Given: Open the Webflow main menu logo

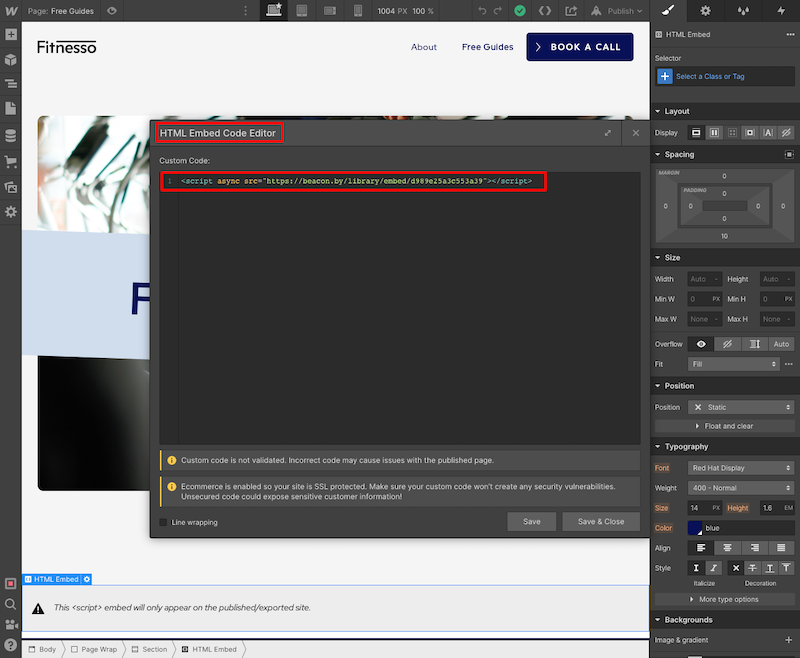Looking at the screenshot, I should (x=11, y=11).
